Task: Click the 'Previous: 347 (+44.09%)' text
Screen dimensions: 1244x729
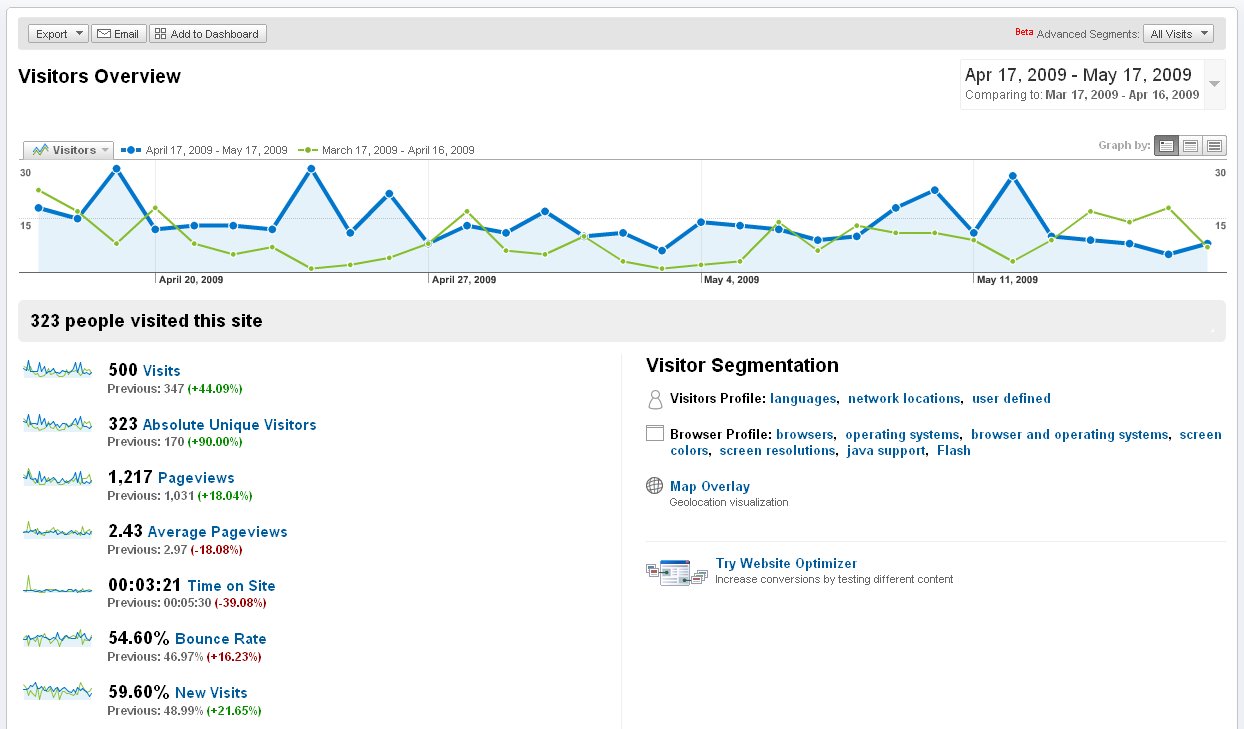Action: tap(175, 388)
